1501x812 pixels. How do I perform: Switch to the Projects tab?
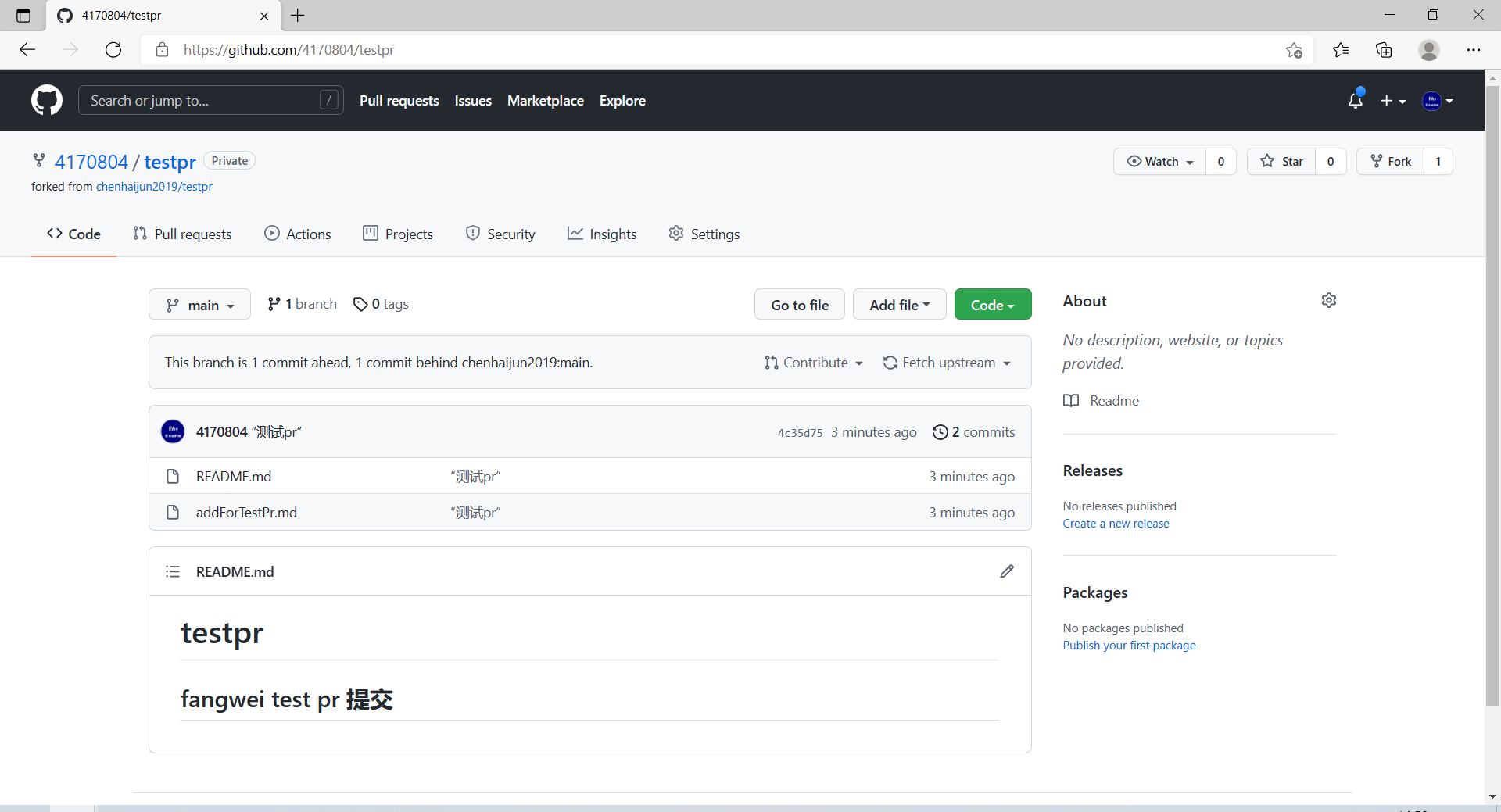coord(398,234)
